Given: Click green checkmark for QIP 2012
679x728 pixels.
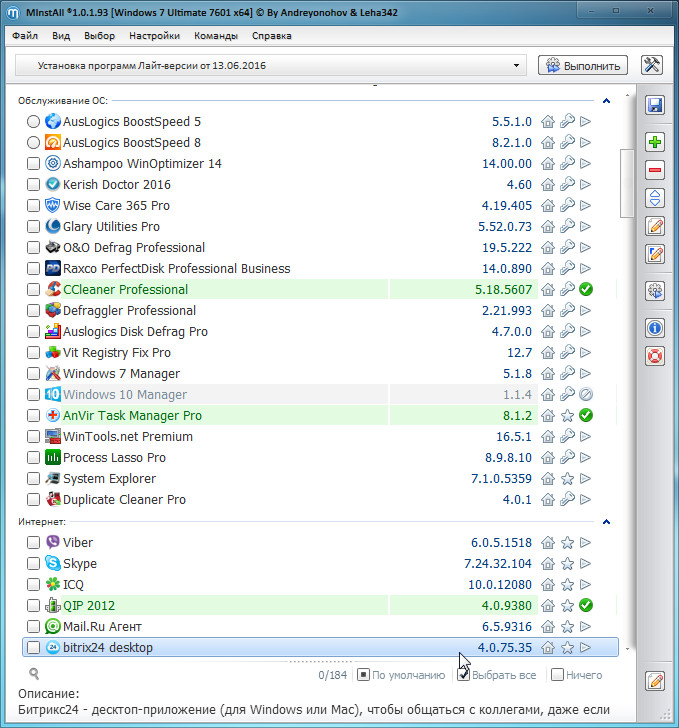Looking at the screenshot, I should [x=586, y=605].
